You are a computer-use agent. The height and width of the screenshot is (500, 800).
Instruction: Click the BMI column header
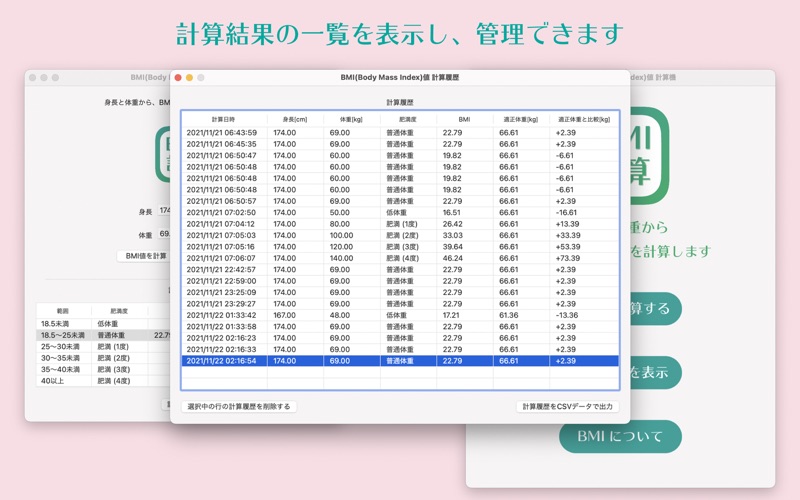[x=464, y=119]
